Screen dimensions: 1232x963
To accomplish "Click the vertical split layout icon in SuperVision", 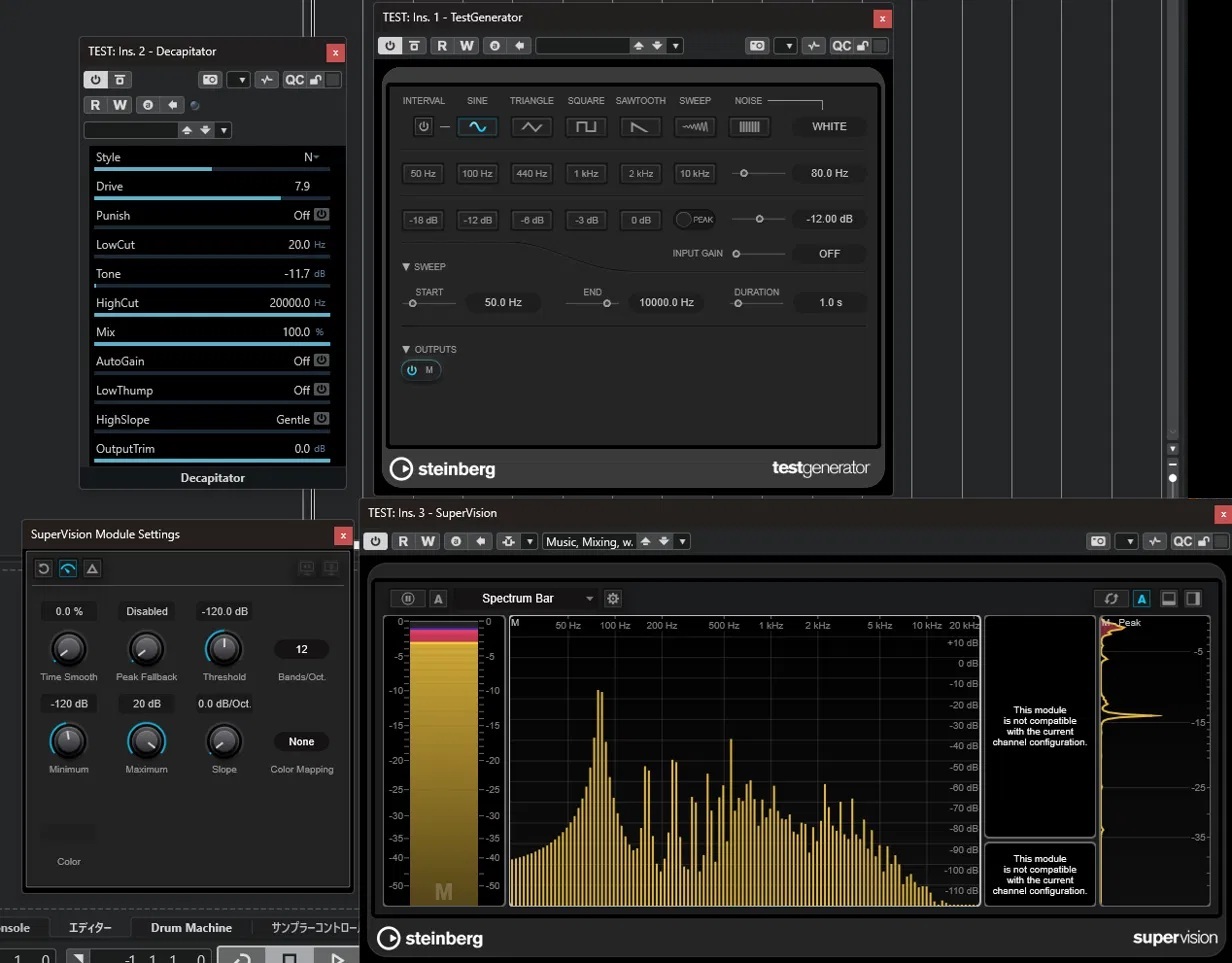I will pyautogui.click(x=1192, y=599).
